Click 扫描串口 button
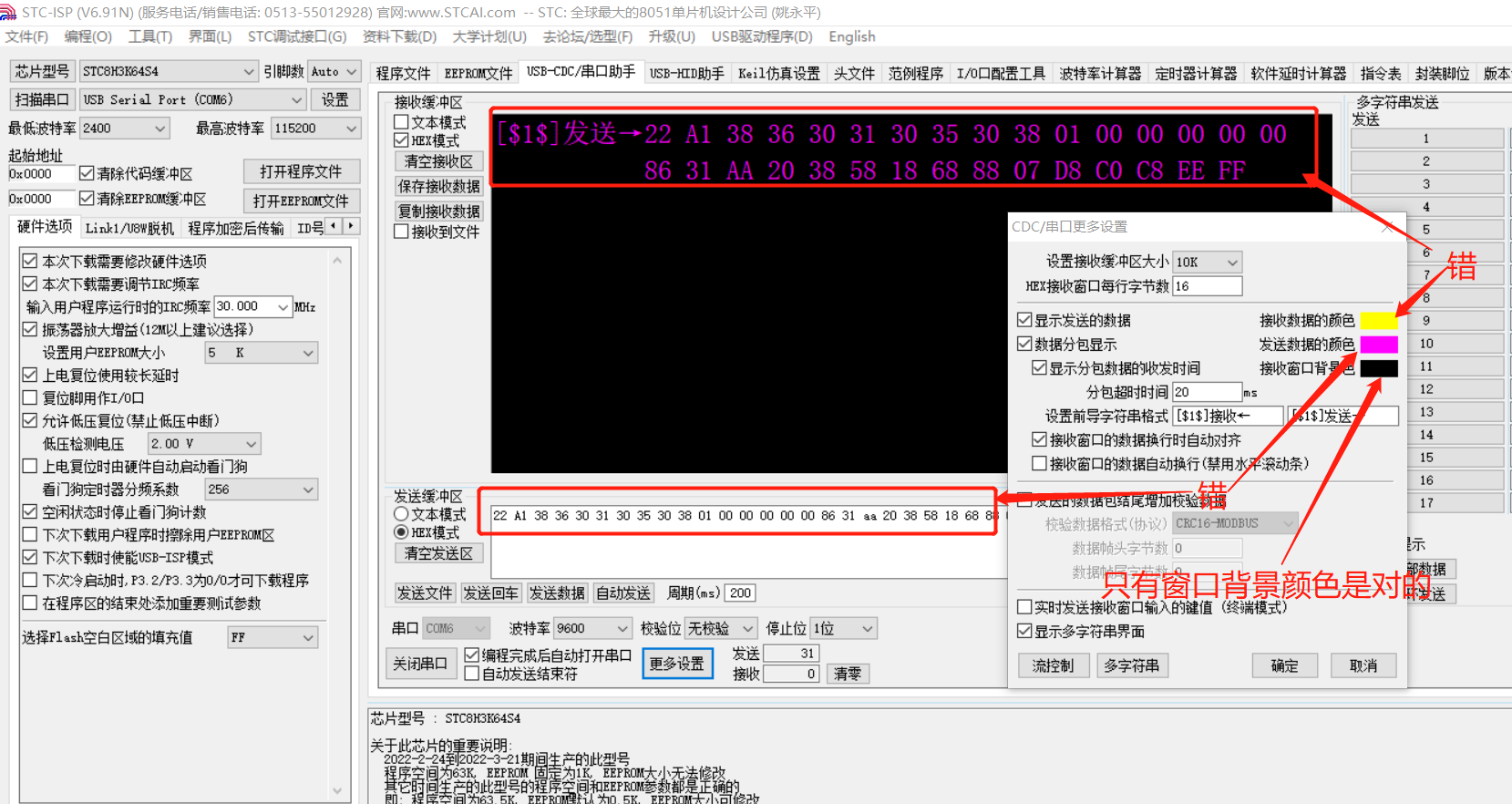This screenshot has height=804, width=1512. [x=42, y=99]
